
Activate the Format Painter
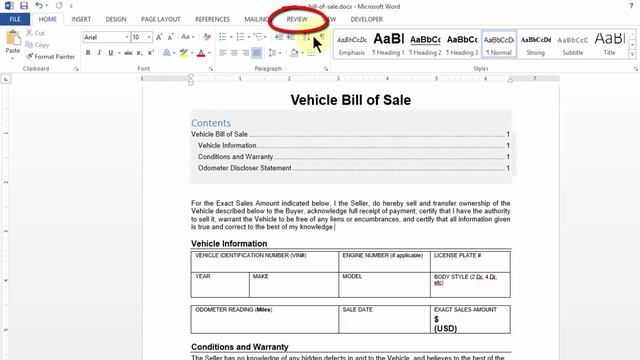pyautogui.click(x=50, y=57)
